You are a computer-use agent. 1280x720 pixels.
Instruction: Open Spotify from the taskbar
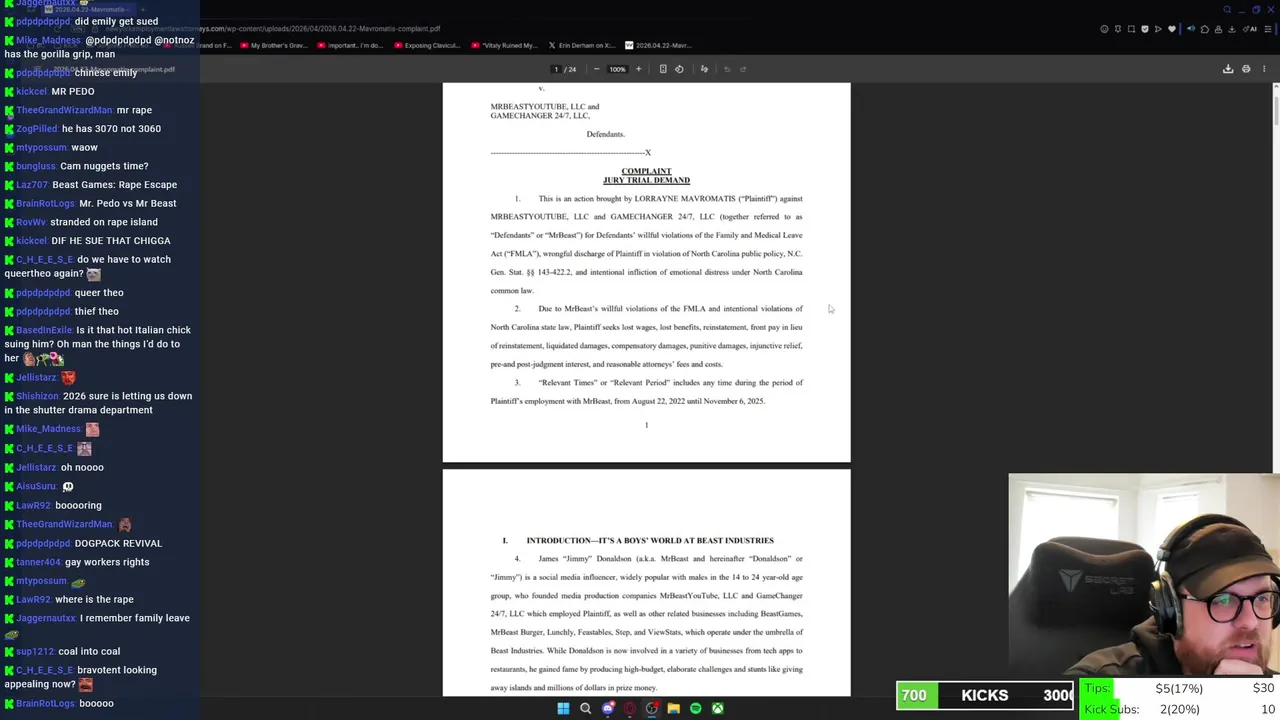pyautogui.click(x=695, y=709)
